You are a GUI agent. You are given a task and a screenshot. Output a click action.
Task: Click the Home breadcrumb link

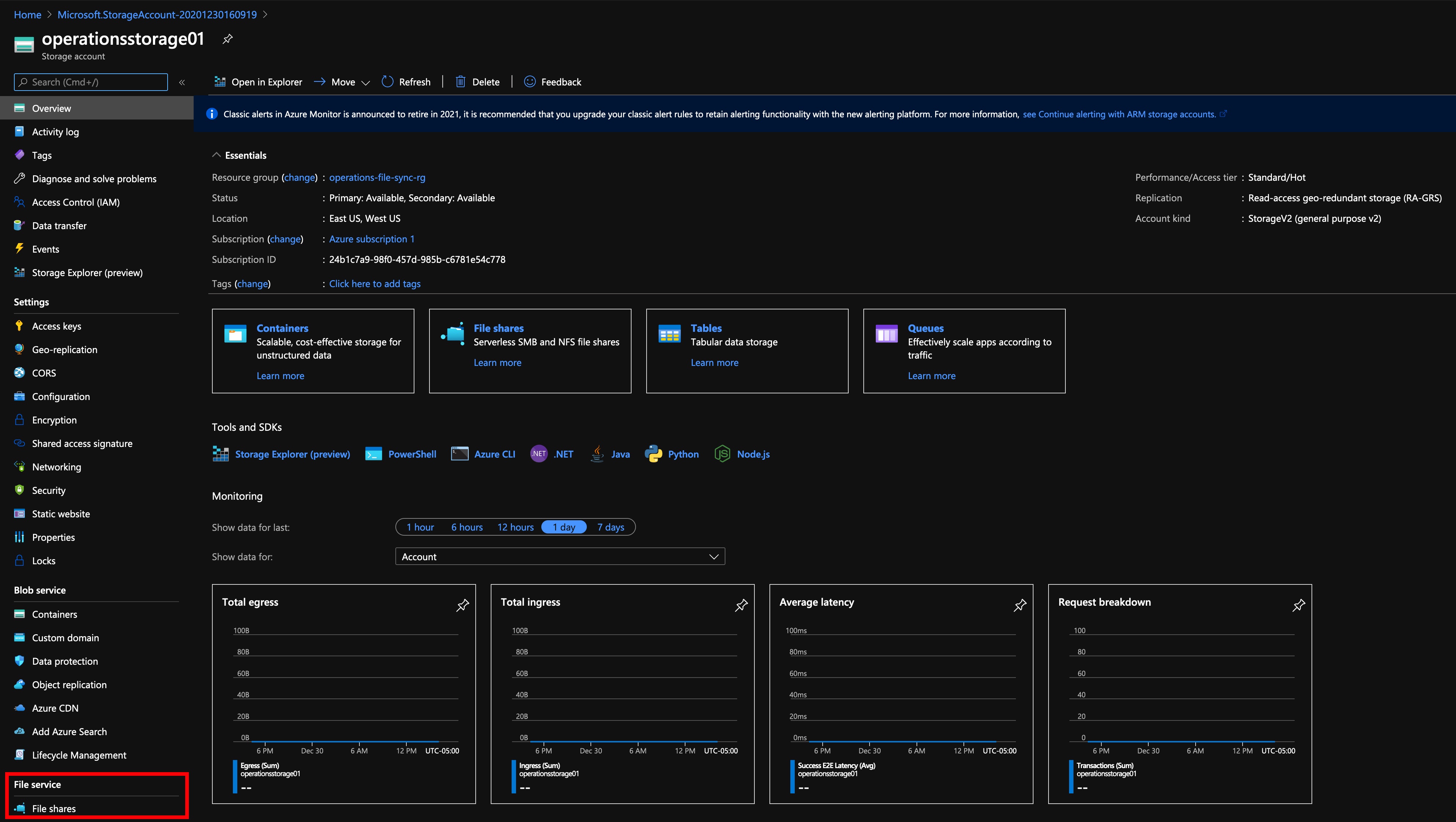27,15
